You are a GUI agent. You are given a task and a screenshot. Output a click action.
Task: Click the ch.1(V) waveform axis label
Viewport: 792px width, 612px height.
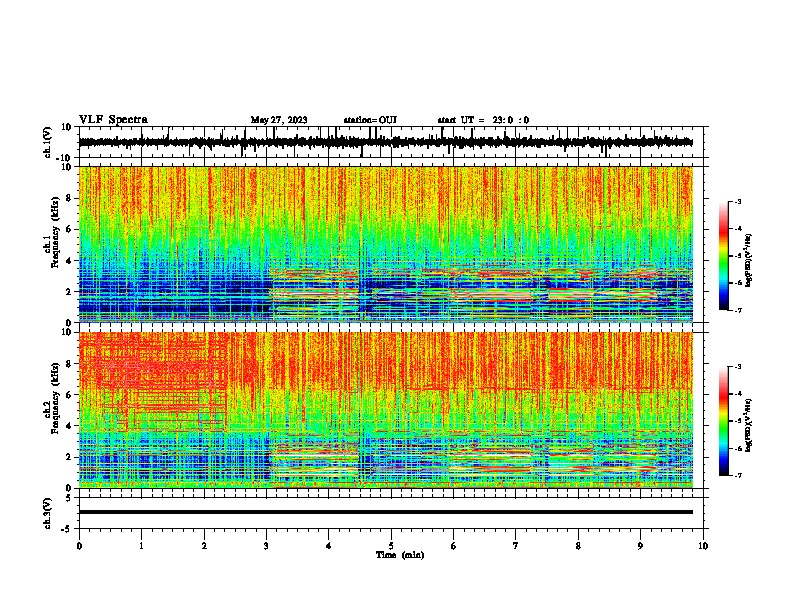click(x=48, y=142)
